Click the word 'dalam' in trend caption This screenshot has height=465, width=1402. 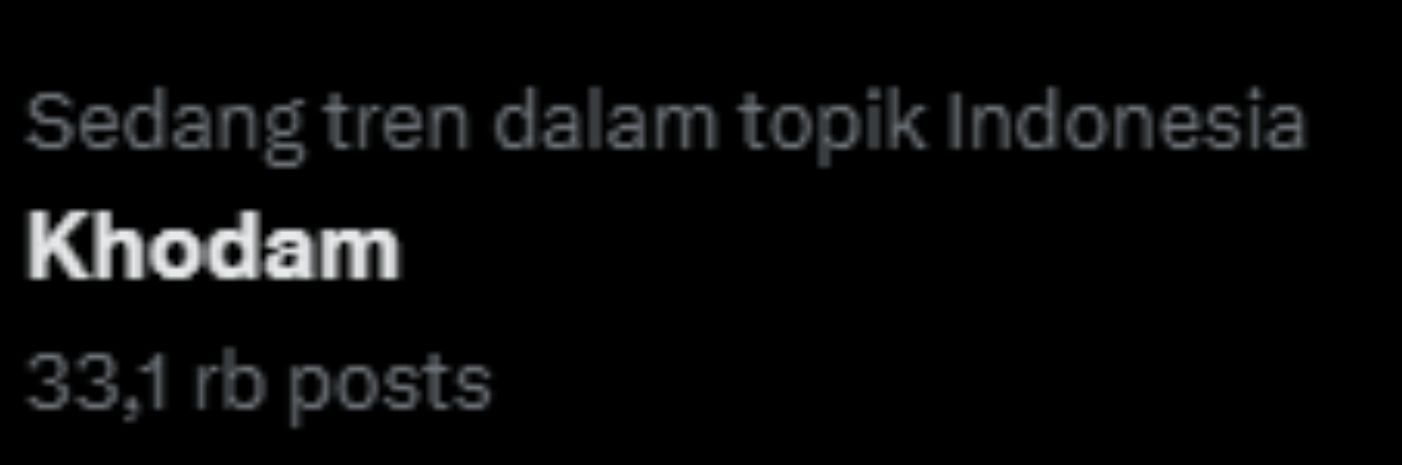(x=603, y=123)
